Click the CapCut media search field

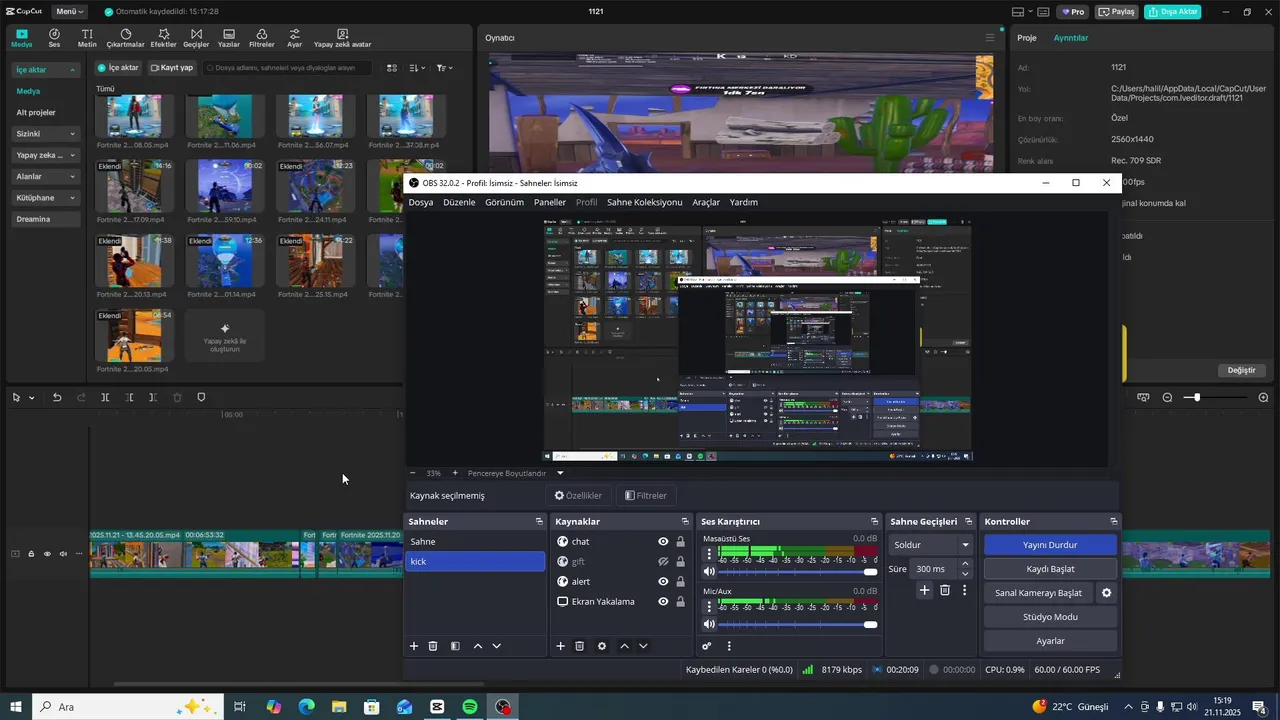pos(287,68)
